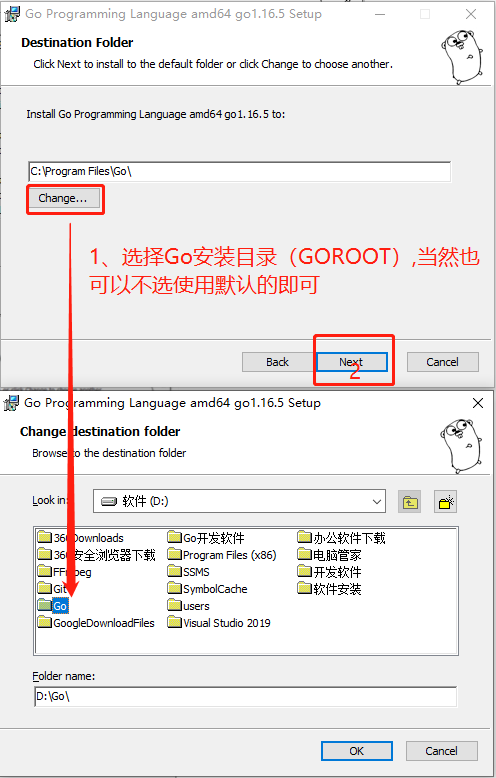Click the Folder name input field
The width and height of the screenshot is (496, 778).
pyautogui.click(x=246, y=696)
